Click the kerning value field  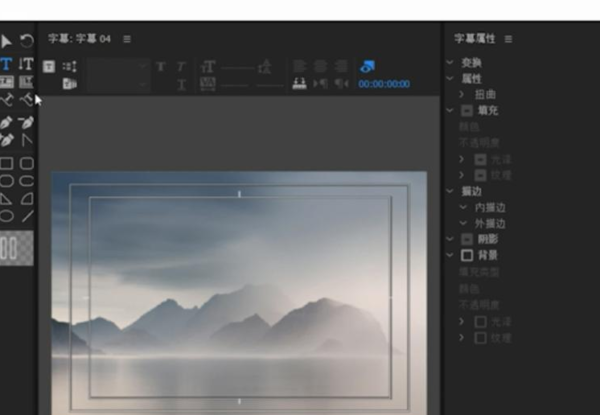235,85
